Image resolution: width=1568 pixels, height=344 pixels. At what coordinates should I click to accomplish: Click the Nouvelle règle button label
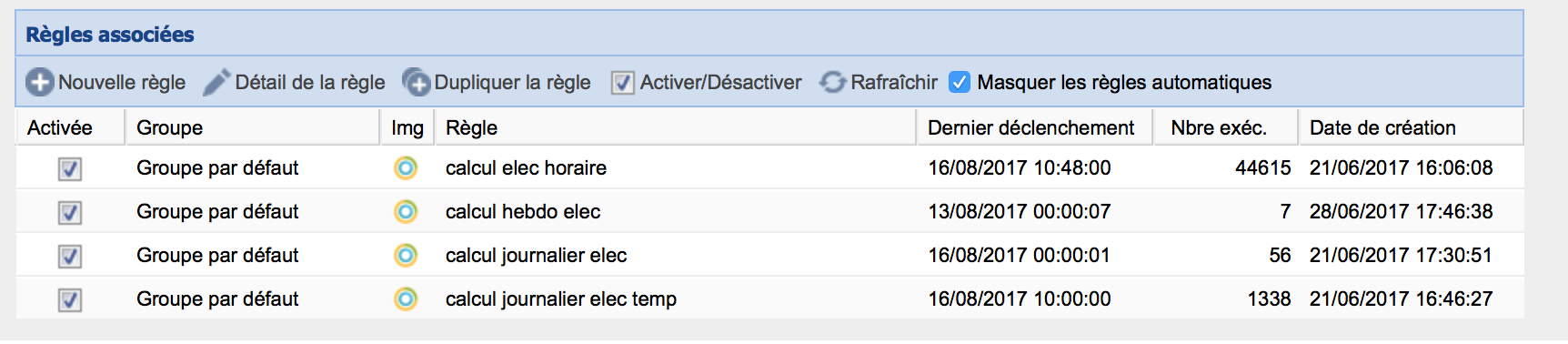click(x=122, y=83)
